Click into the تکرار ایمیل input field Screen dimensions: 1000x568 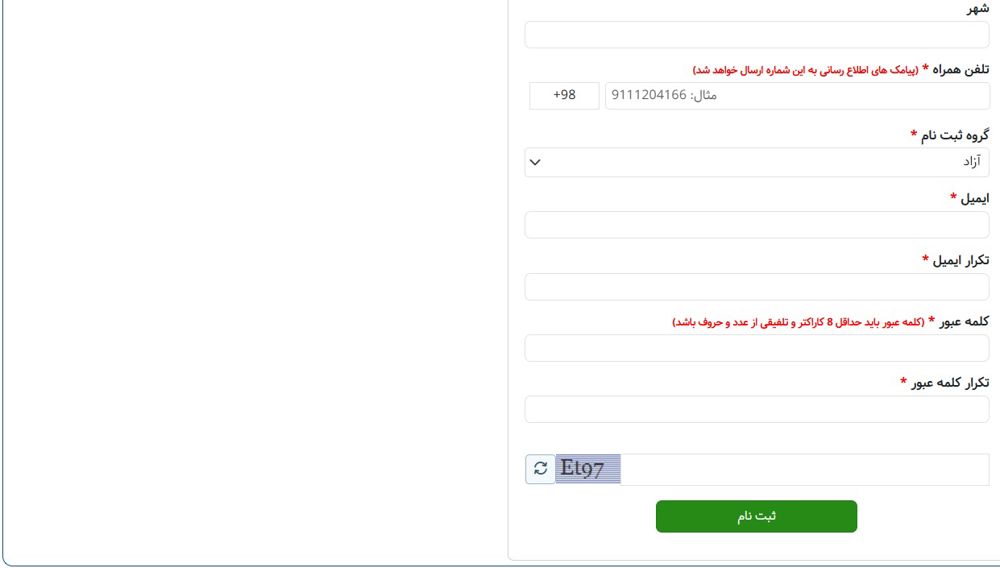(x=757, y=287)
